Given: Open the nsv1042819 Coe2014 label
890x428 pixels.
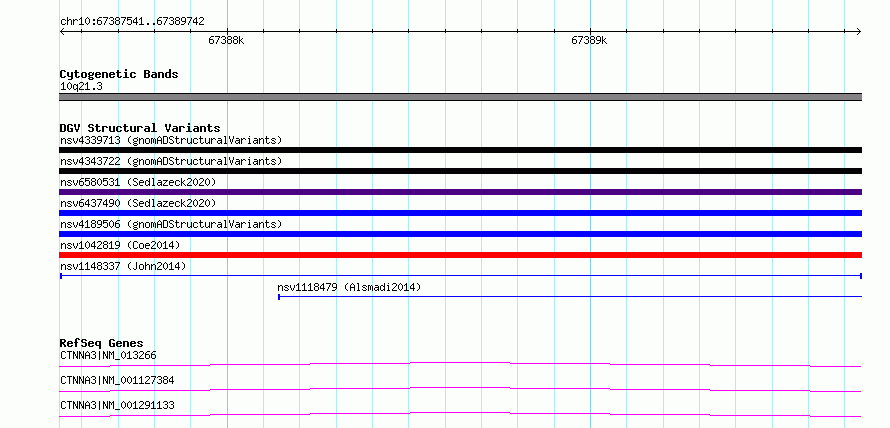Looking at the screenshot, I should (x=120, y=245).
